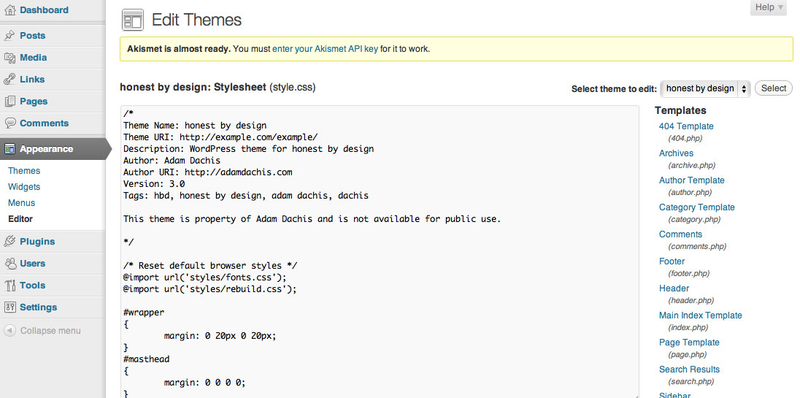This screenshot has height=398, width=800.
Task: Click the Plugins plug icon
Action: click(x=10, y=242)
